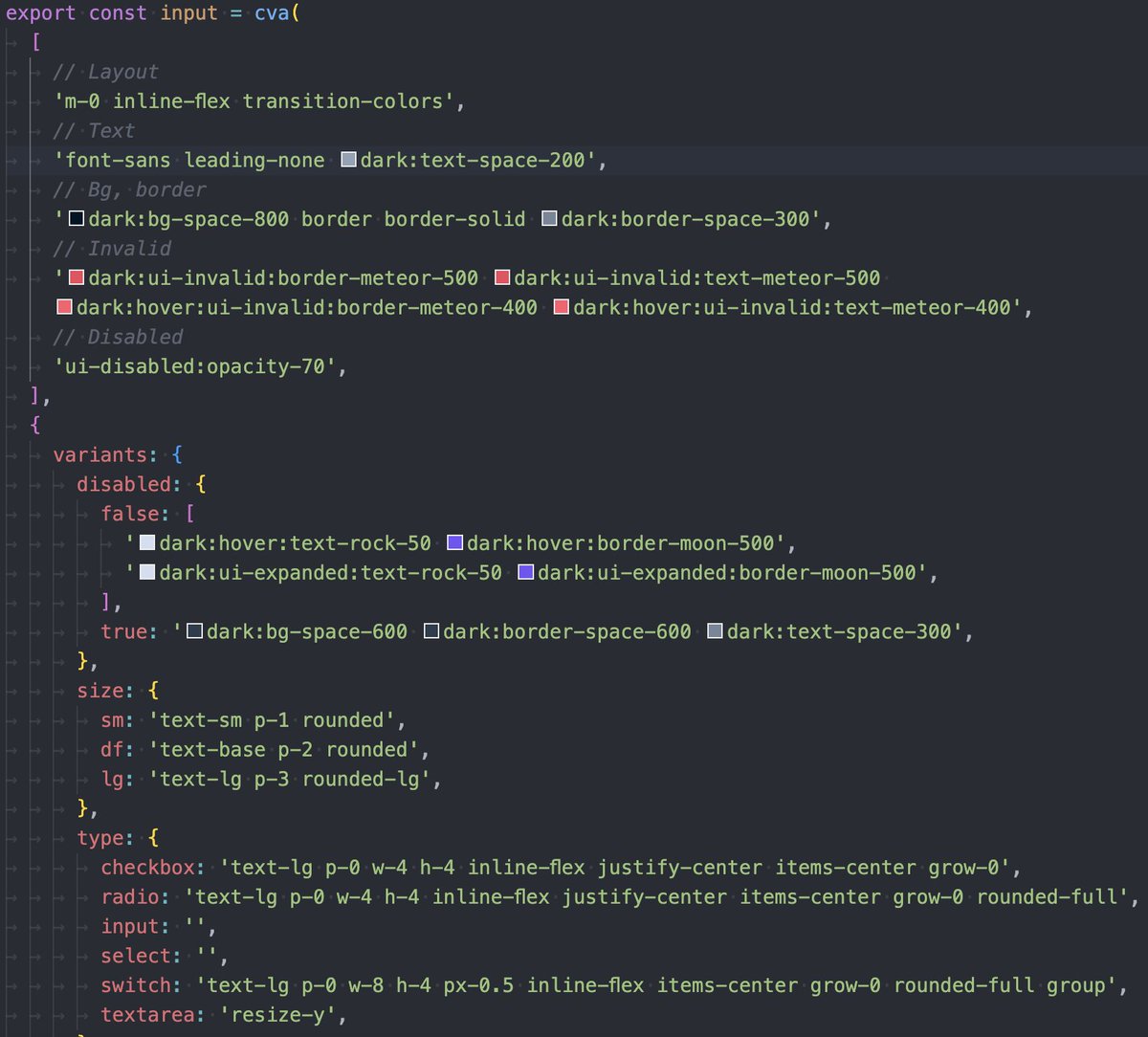Click 'font-sans' in the text string
The image size is (1148, 1037).
(118, 161)
